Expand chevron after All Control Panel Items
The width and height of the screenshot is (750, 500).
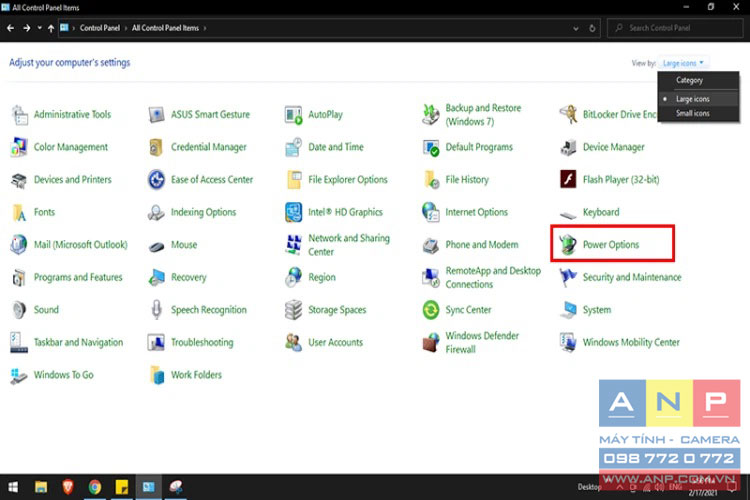tap(205, 28)
